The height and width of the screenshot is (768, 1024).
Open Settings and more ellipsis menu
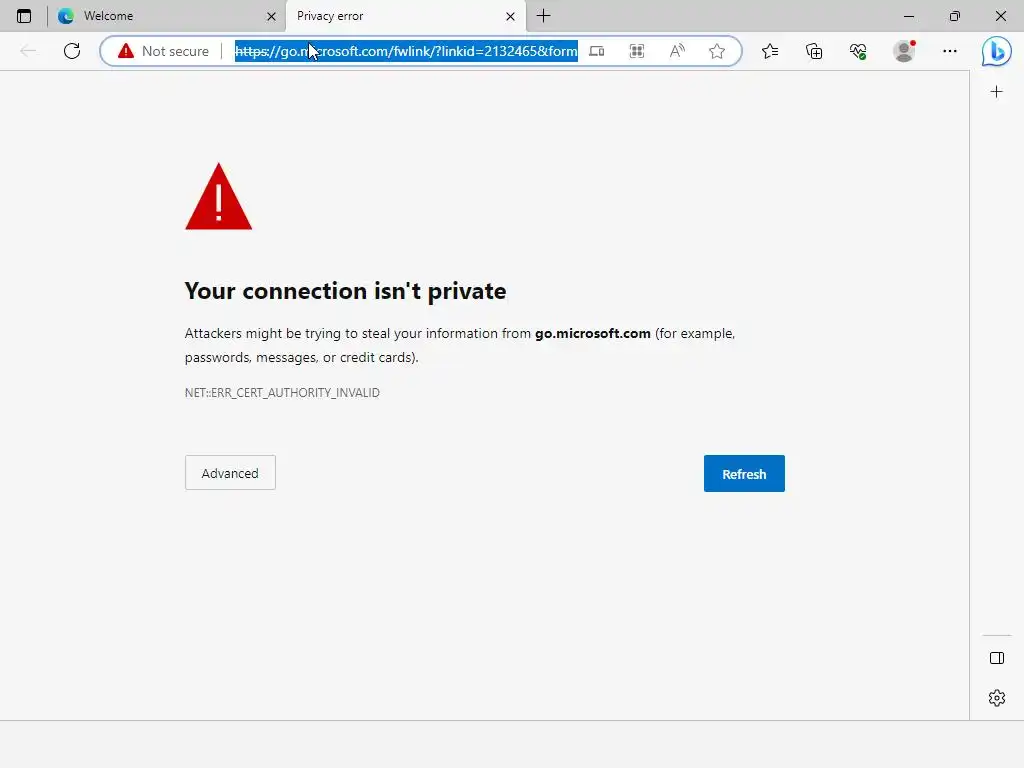tap(950, 51)
